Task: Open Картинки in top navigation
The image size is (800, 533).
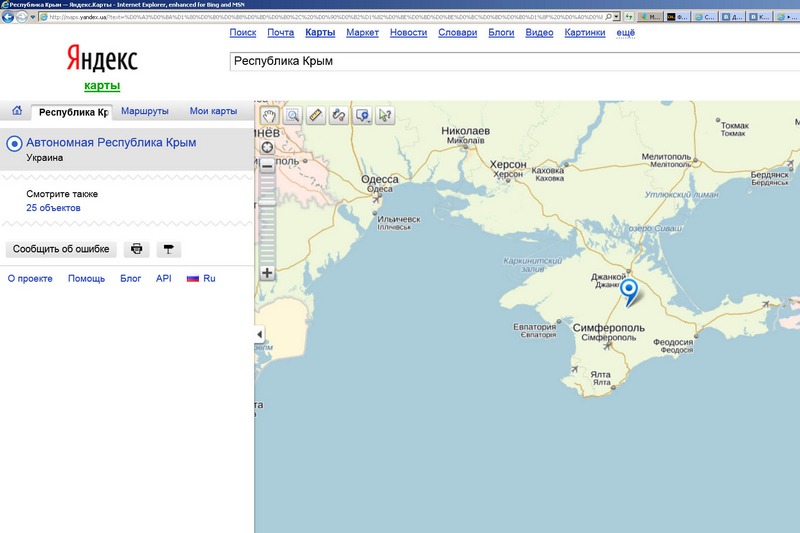Action: pos(585,33)
